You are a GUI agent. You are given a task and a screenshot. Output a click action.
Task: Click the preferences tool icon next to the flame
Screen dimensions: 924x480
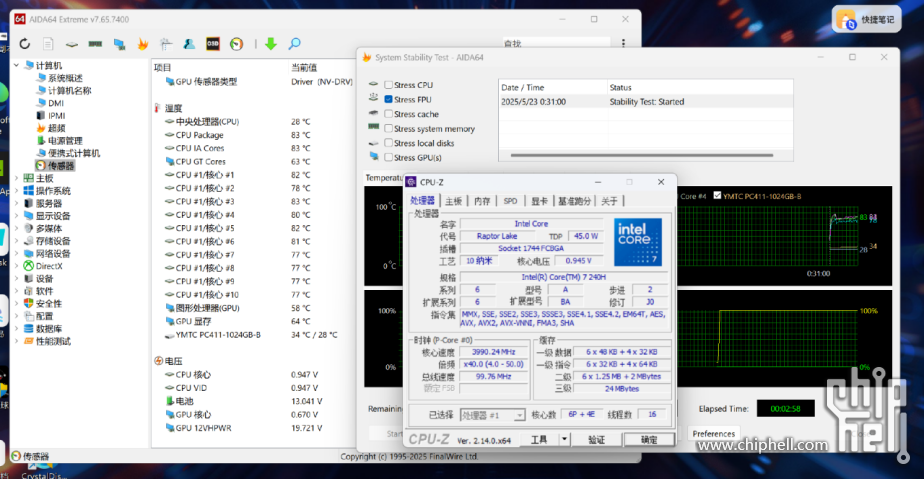(166, 44)
